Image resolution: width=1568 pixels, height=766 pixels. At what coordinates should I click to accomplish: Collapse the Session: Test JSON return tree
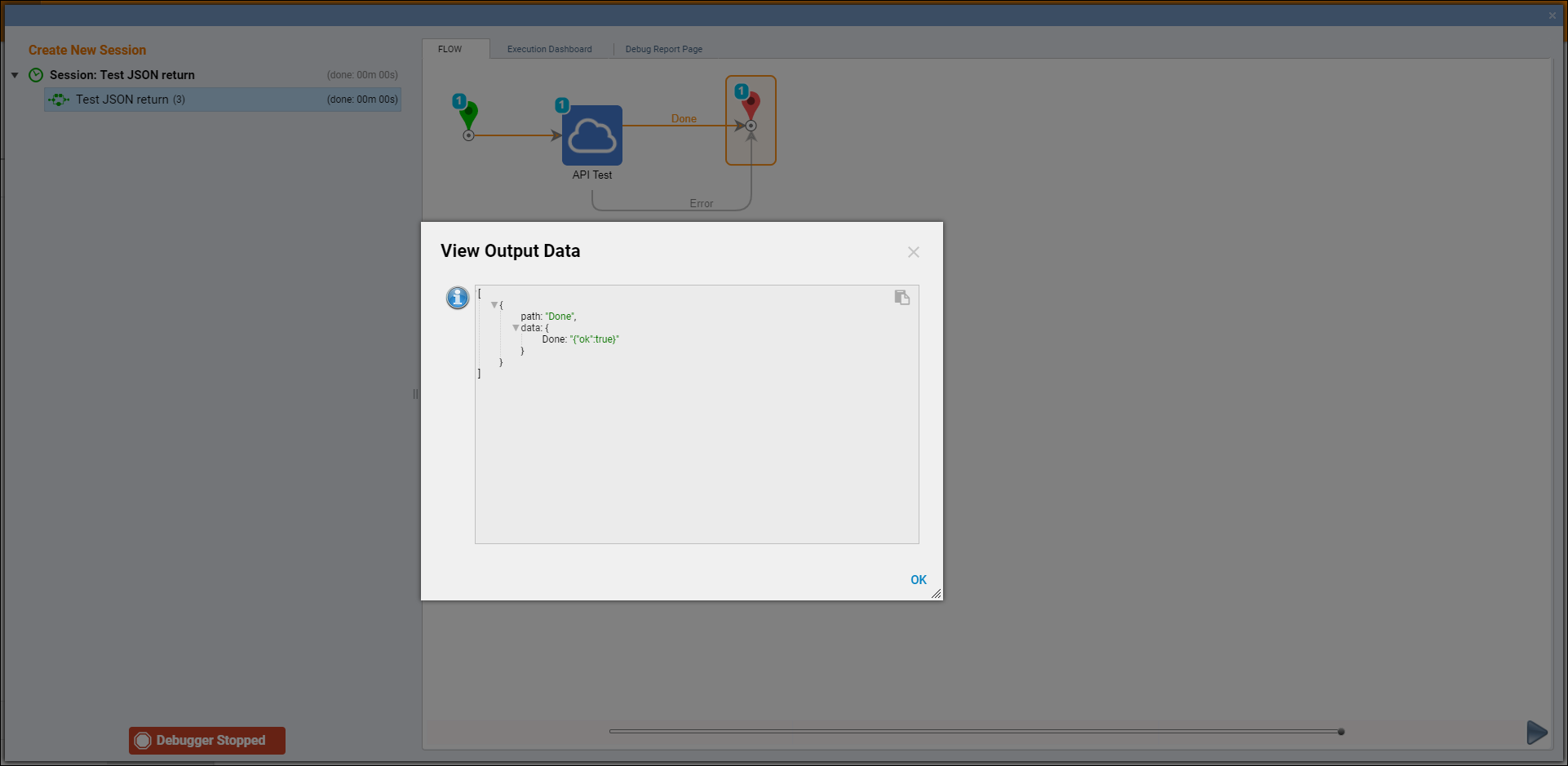click(x=15, y=75)
